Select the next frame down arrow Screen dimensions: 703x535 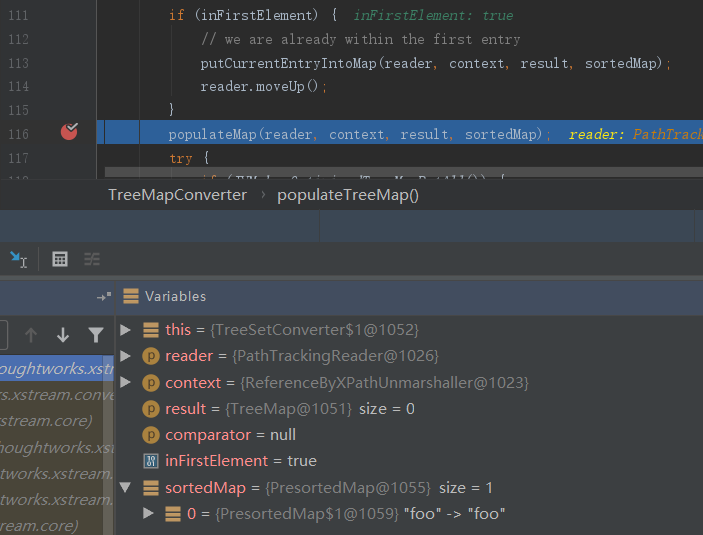point(63,335)
